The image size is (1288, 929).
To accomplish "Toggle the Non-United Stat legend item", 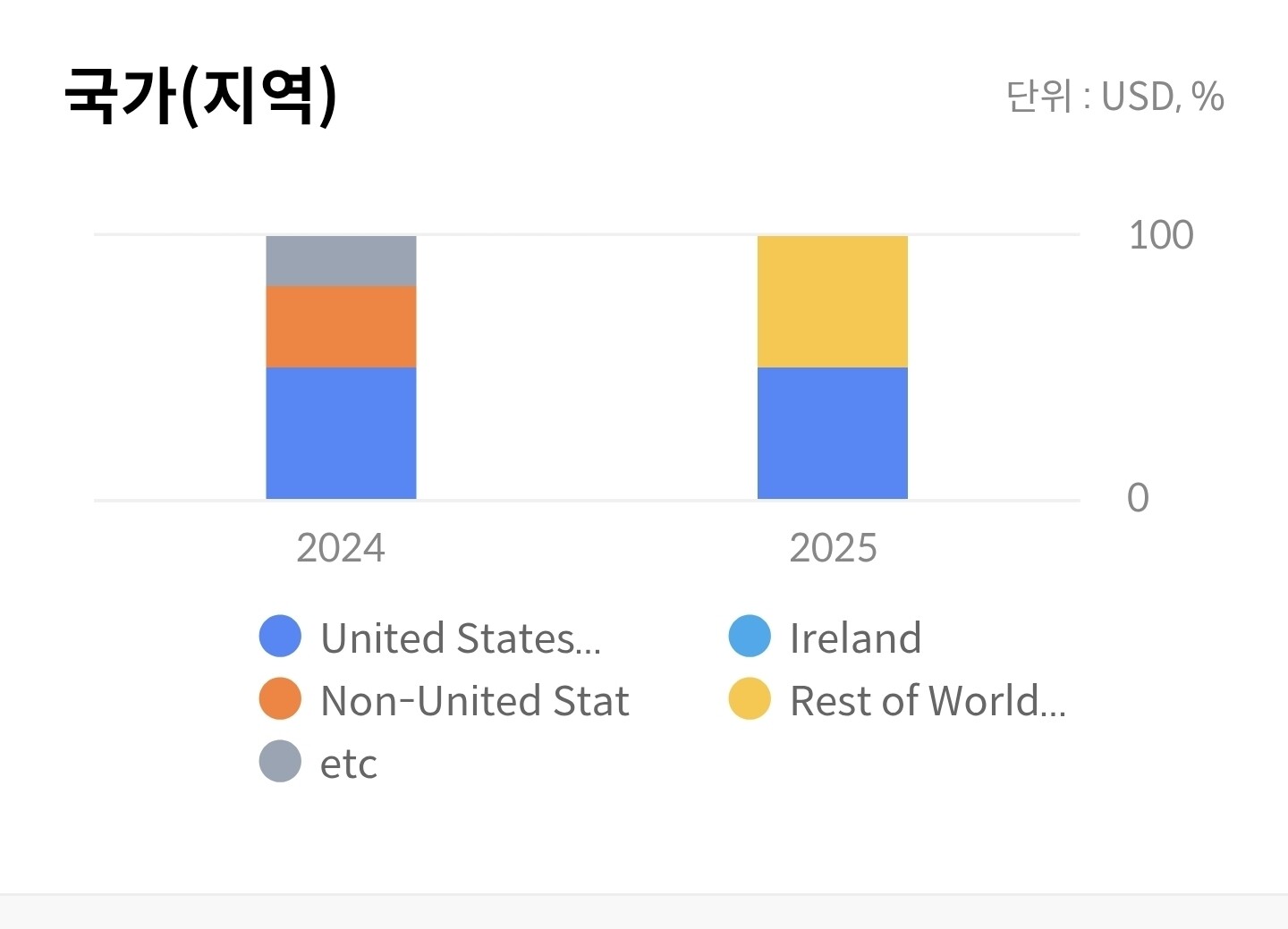I will pos(444,700).
